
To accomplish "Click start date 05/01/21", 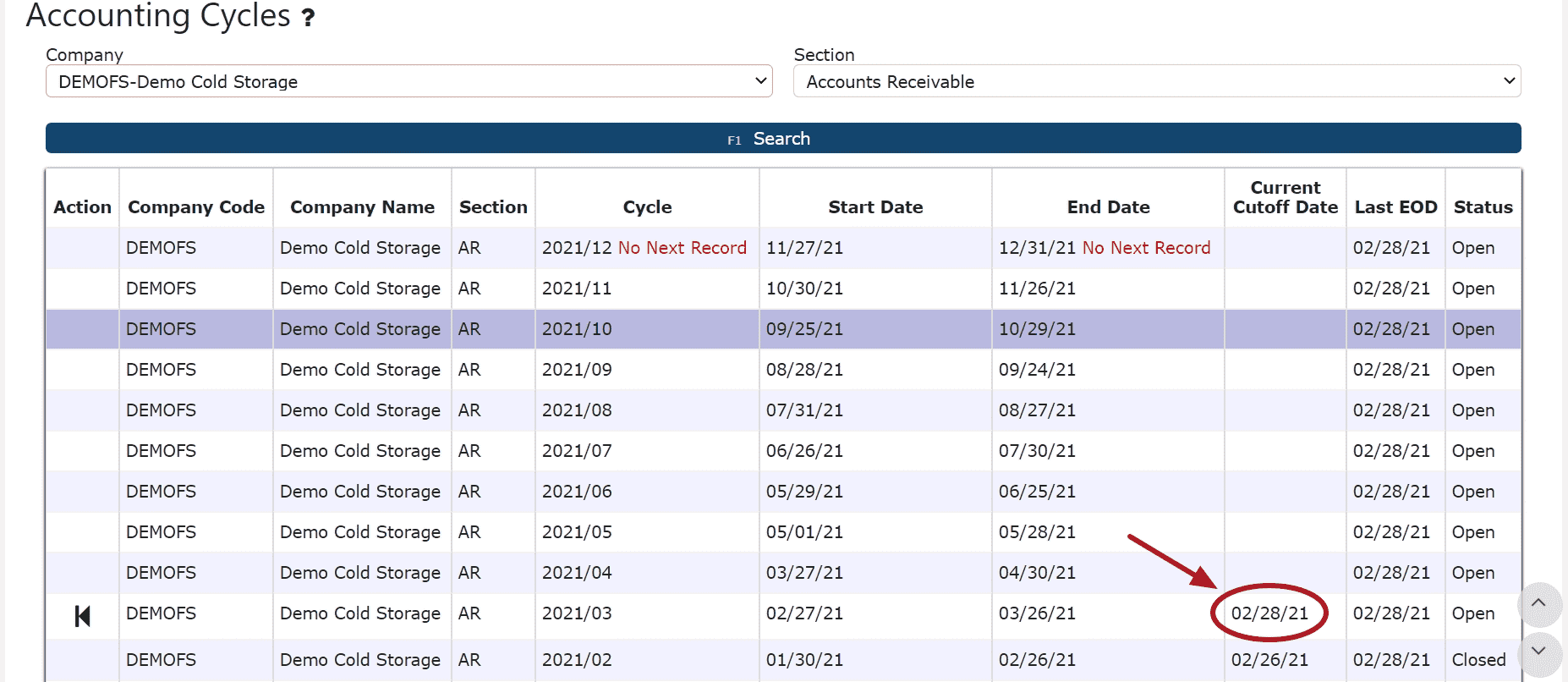I will 804,532.
